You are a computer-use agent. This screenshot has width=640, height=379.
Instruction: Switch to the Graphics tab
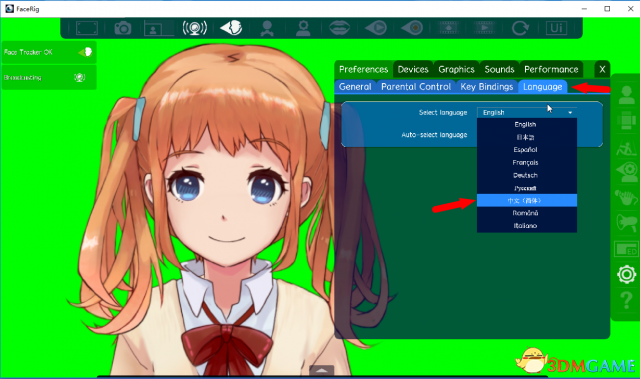[456, 69]
